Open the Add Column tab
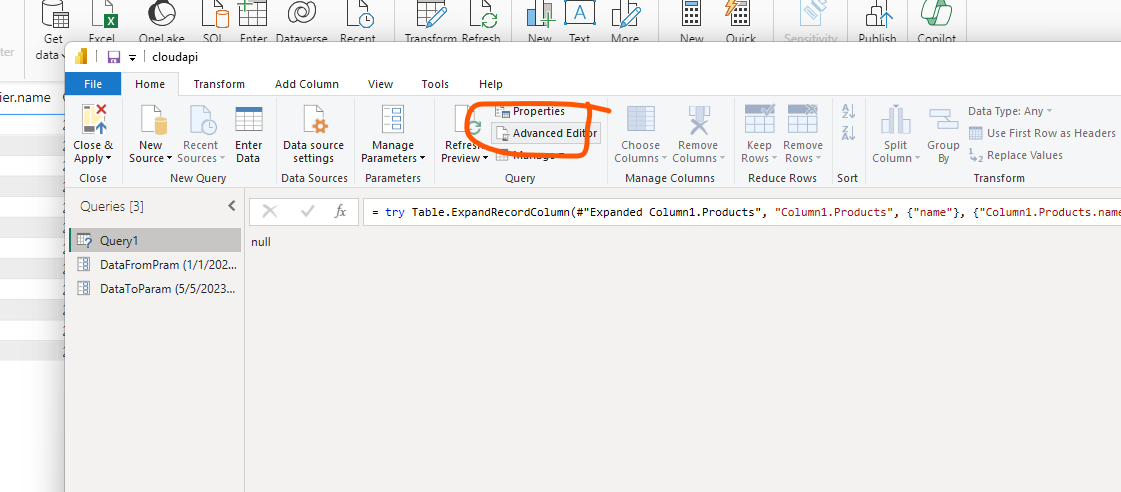Image resolution: width=1121 pixels, height=492 pixels. 306,84
